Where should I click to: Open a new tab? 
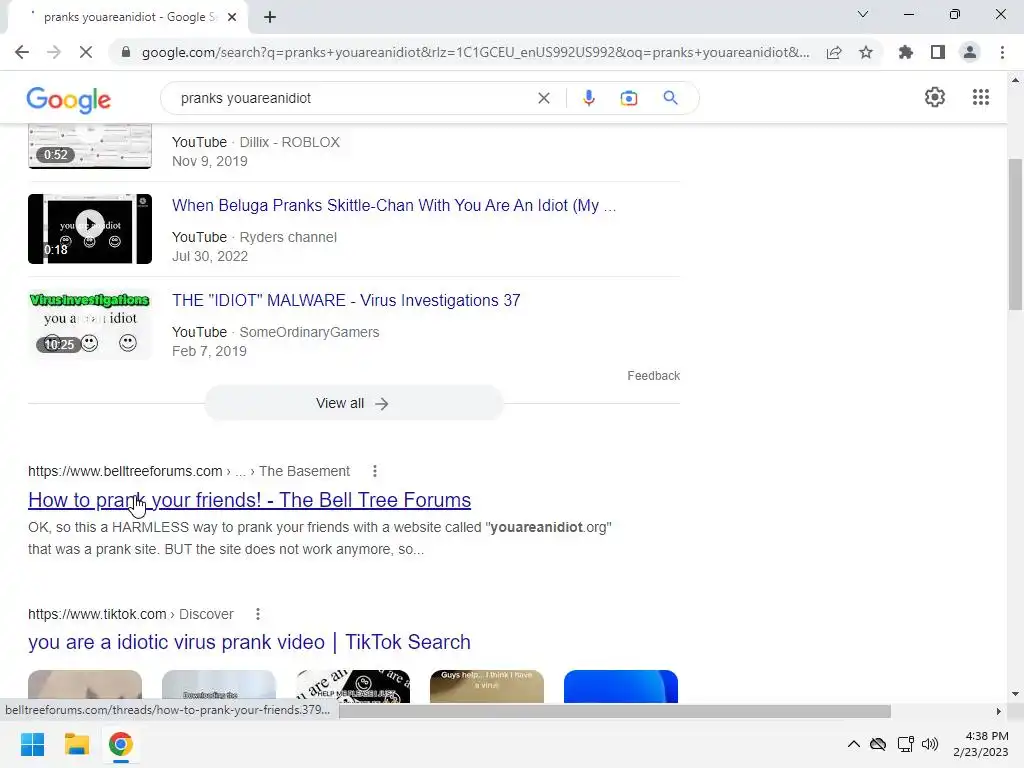click(270, 17)
